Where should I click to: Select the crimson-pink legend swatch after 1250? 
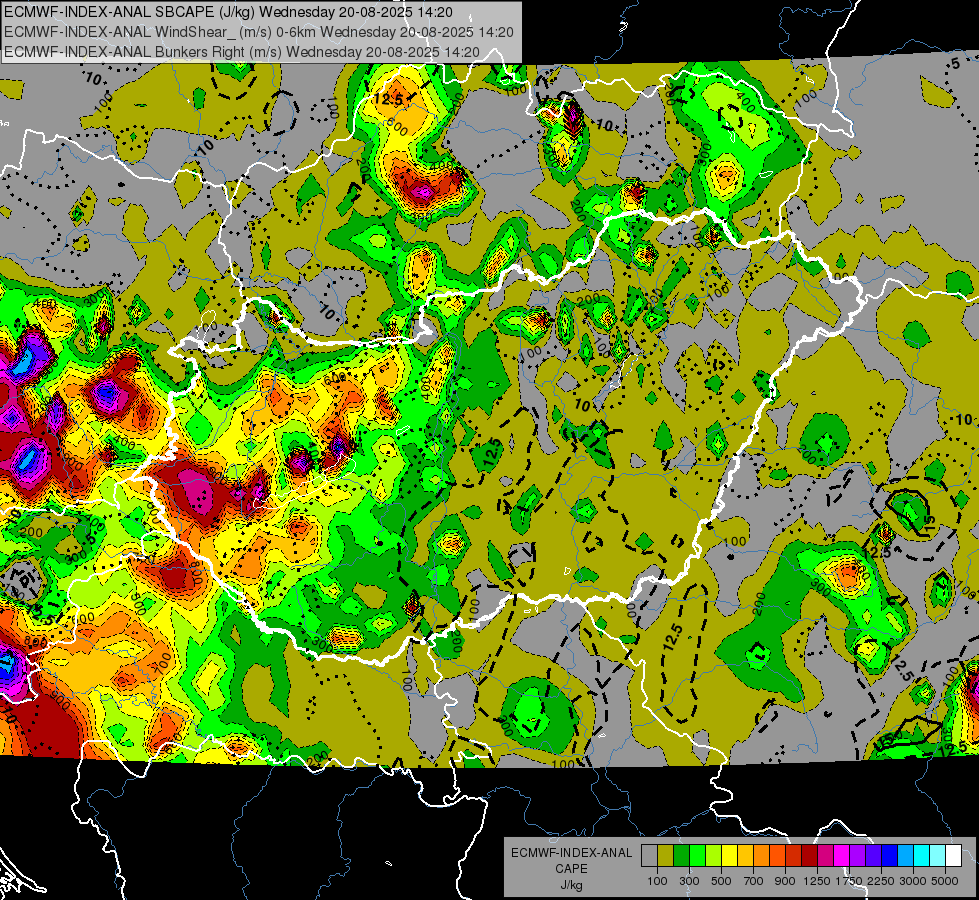825,856
